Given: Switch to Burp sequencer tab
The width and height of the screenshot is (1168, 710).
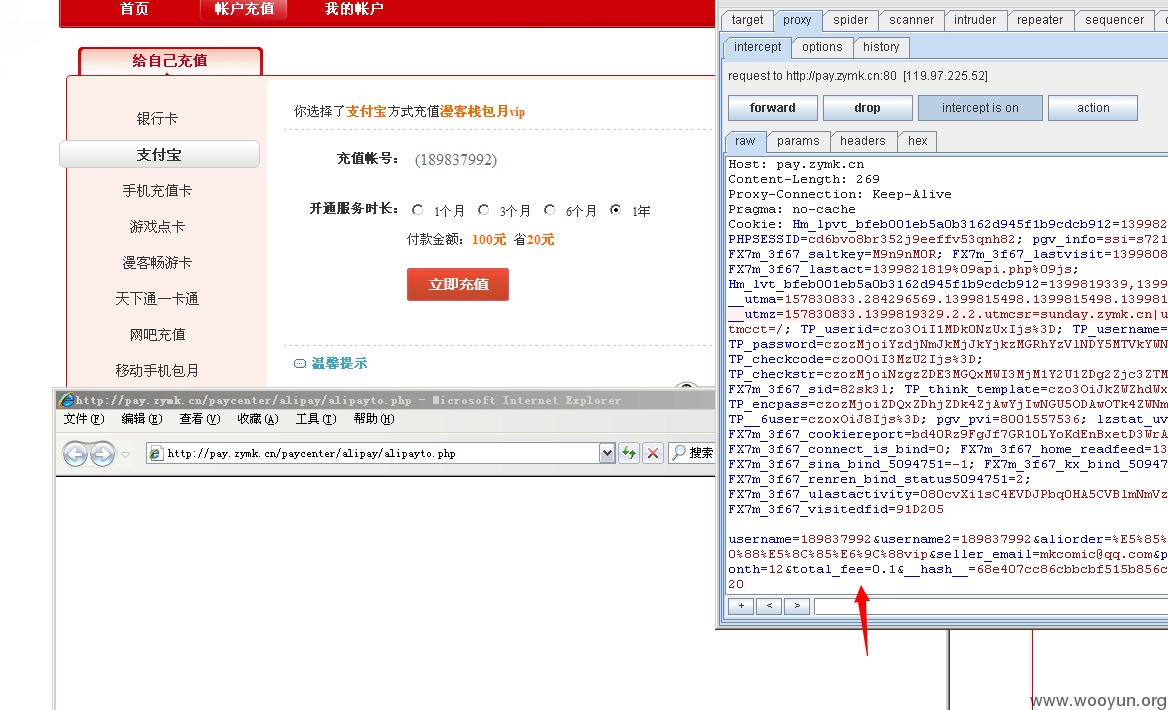Looking at the screenshot, I should [x=1114, y=20].
